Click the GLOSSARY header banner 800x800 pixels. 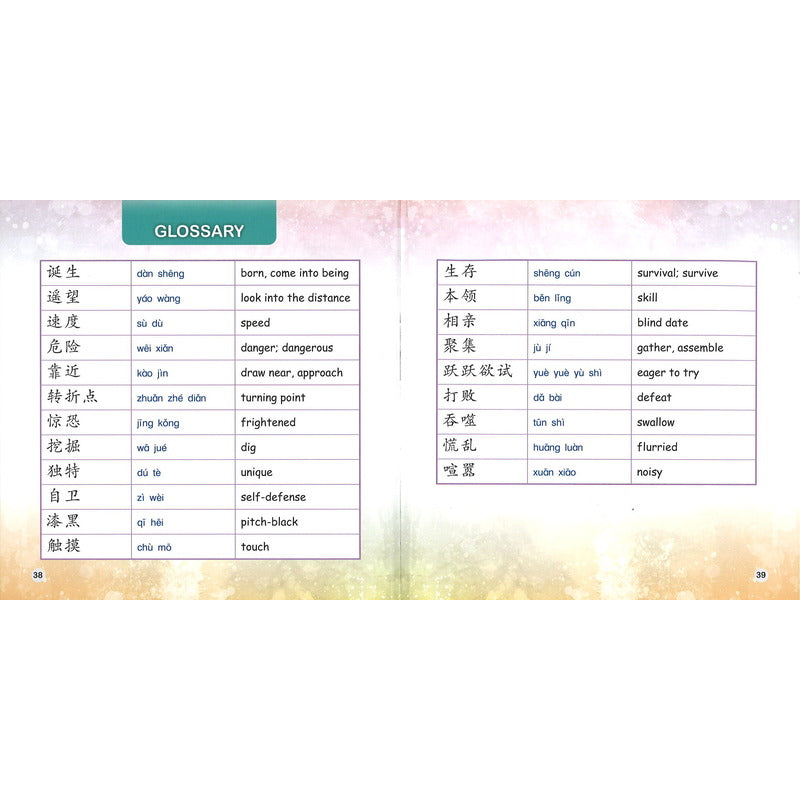tap(199, 231)
